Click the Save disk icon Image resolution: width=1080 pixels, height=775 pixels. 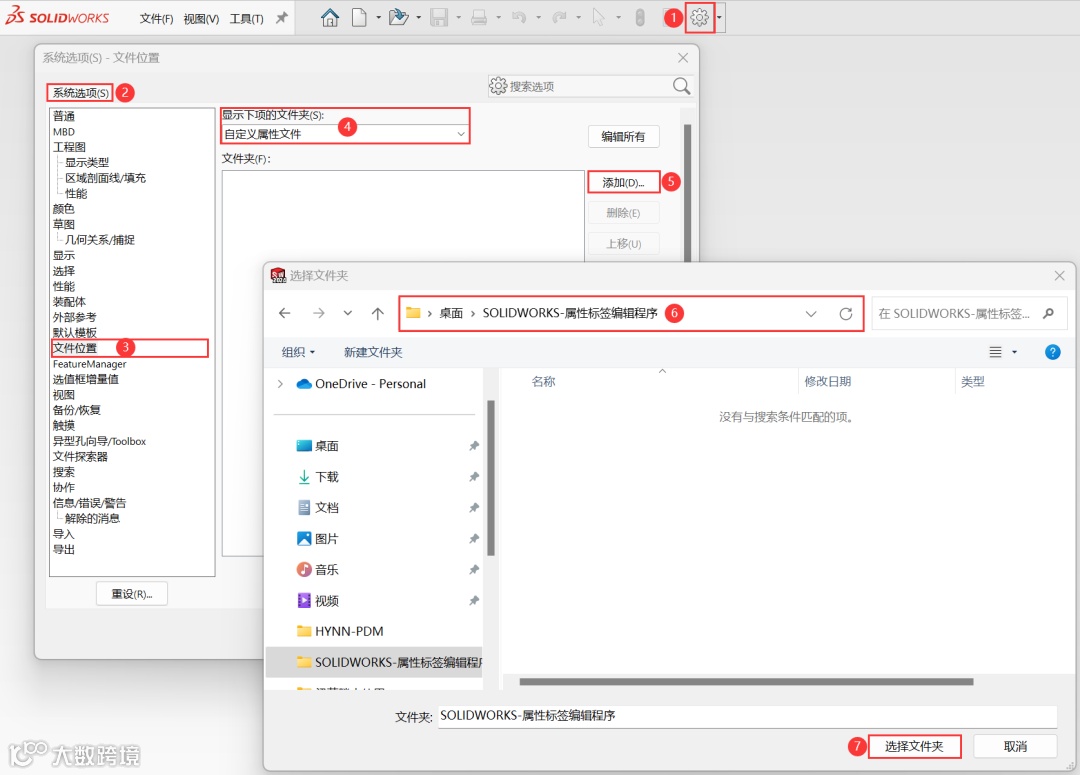(x=439, y=18)
